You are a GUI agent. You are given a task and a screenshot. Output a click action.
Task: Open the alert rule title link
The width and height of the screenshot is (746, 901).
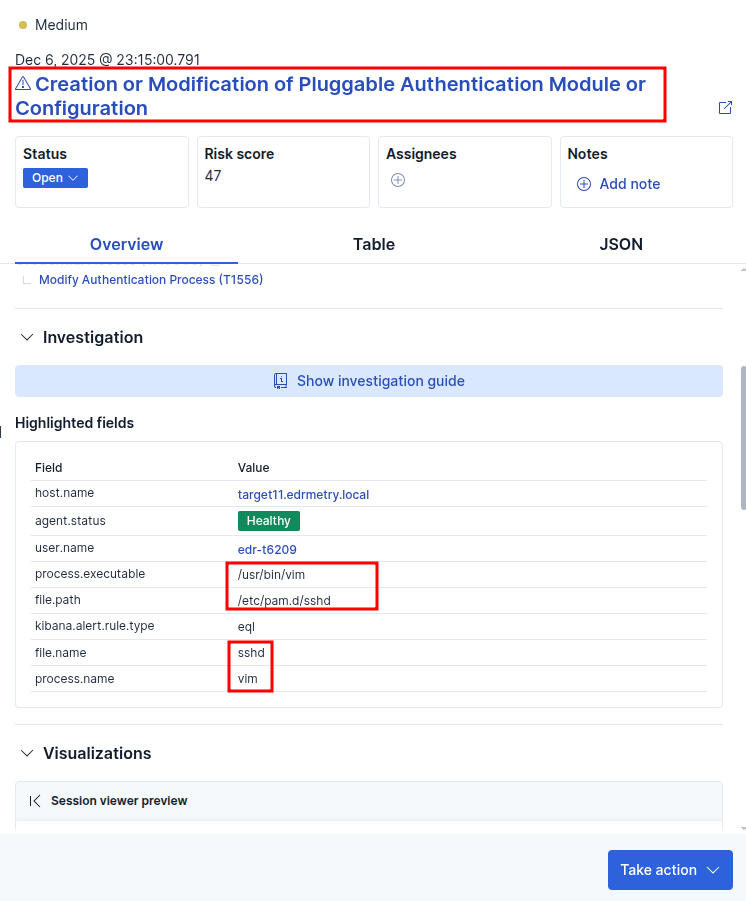click(x=330, y=96)
